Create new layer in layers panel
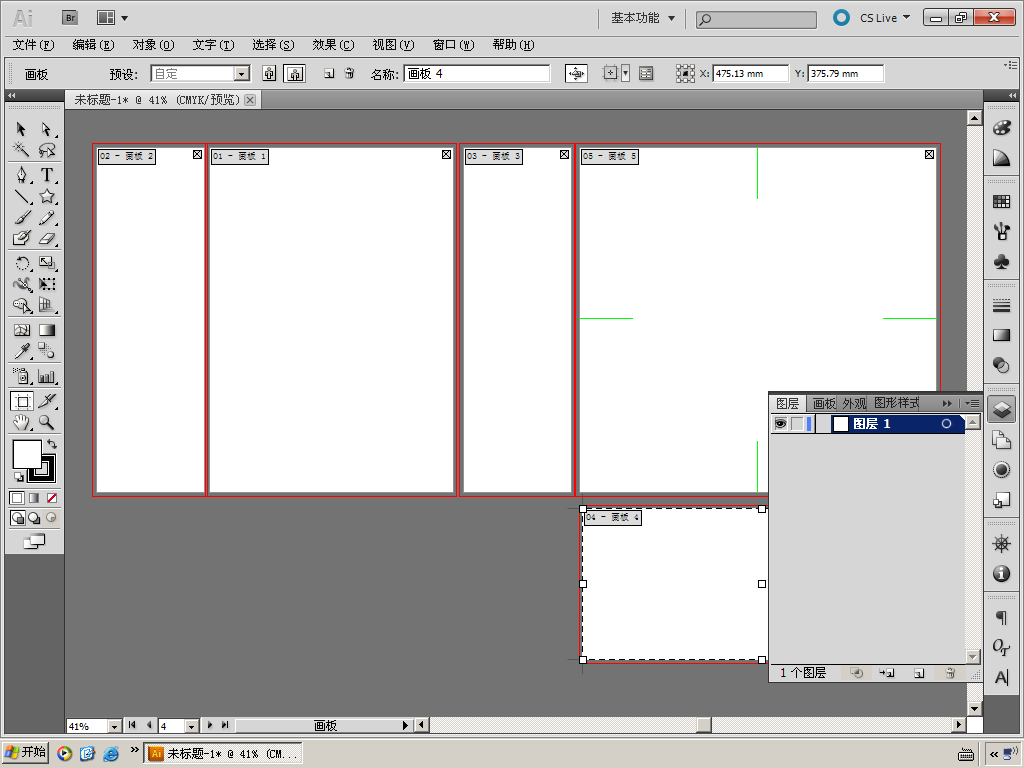This screenshot has height=768, width=1024. pyautogui.click(x=919, y=673)
